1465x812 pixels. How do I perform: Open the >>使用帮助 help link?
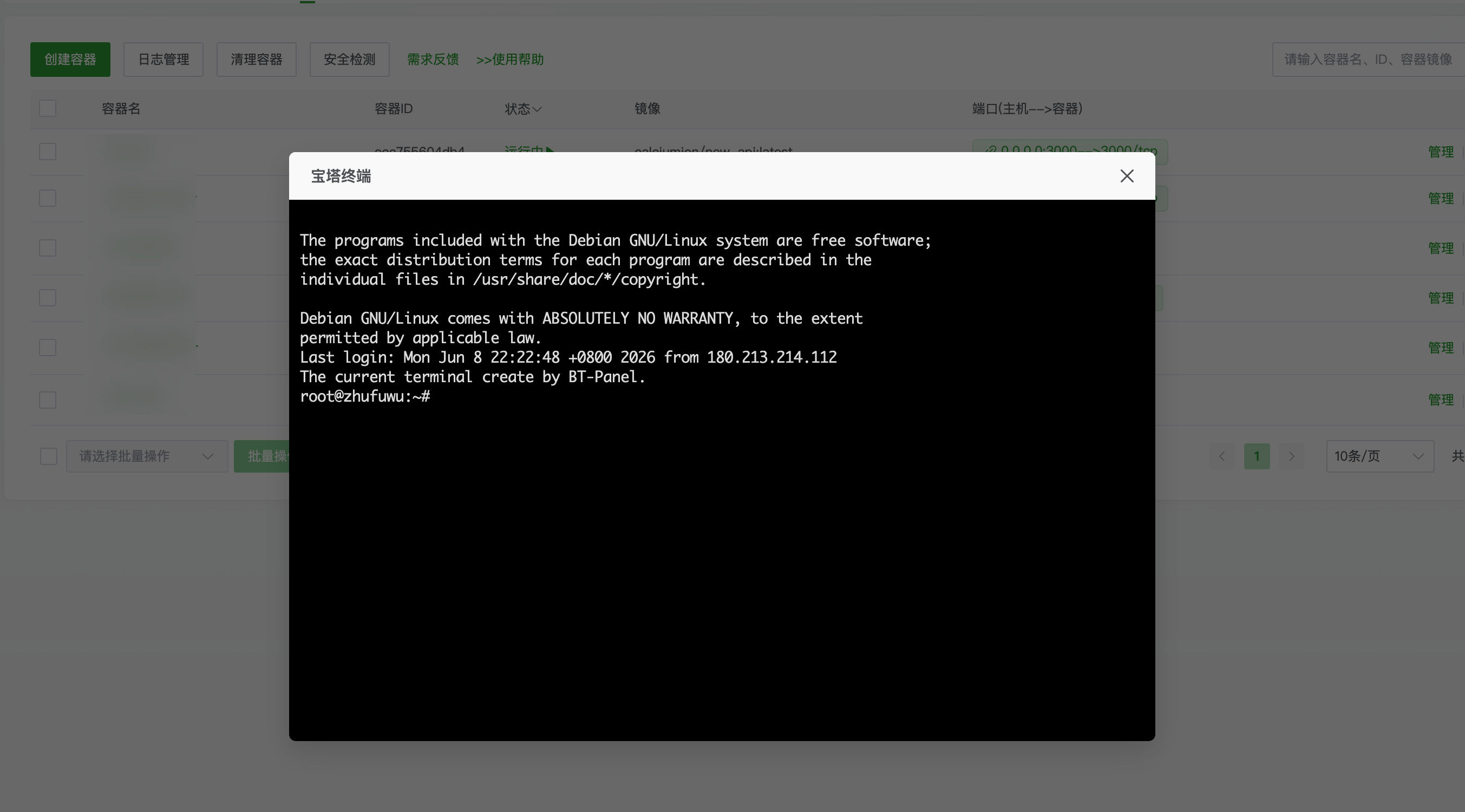tap(509, 59)
